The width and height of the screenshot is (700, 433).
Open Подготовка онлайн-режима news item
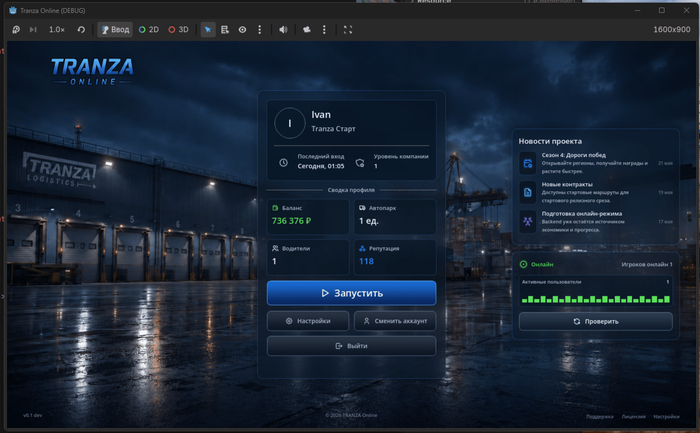tap(596, 221)
